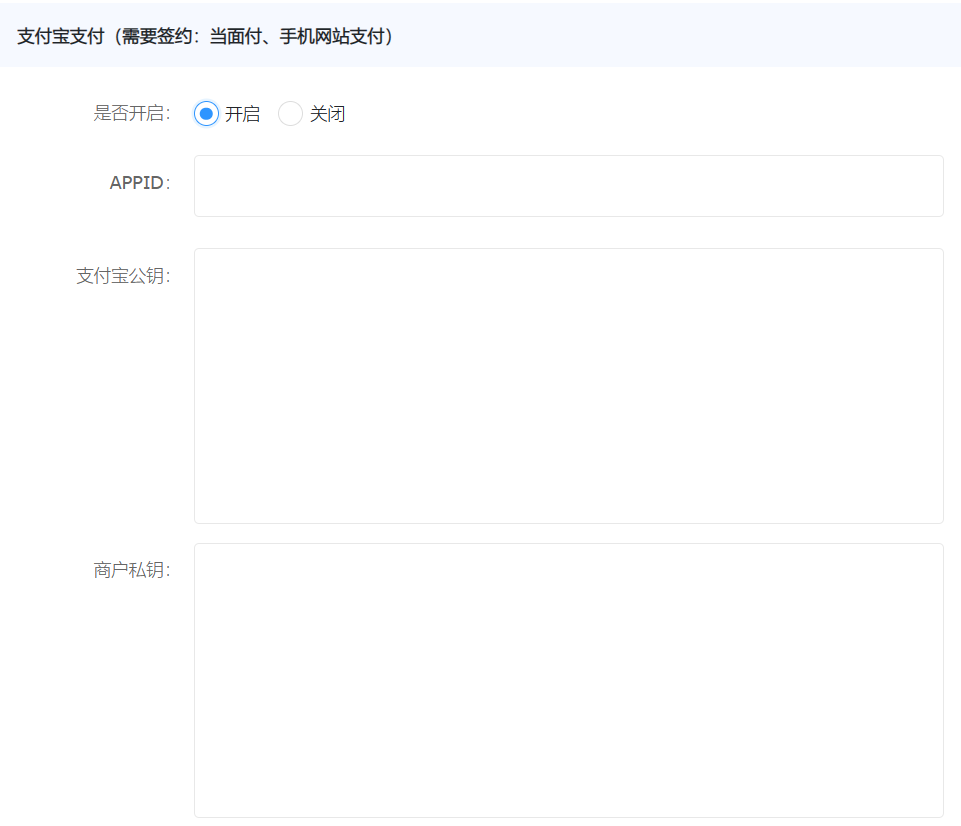Click the 关闭 label text
Viewport: 961px width, 826px height.
coord(327,114)
